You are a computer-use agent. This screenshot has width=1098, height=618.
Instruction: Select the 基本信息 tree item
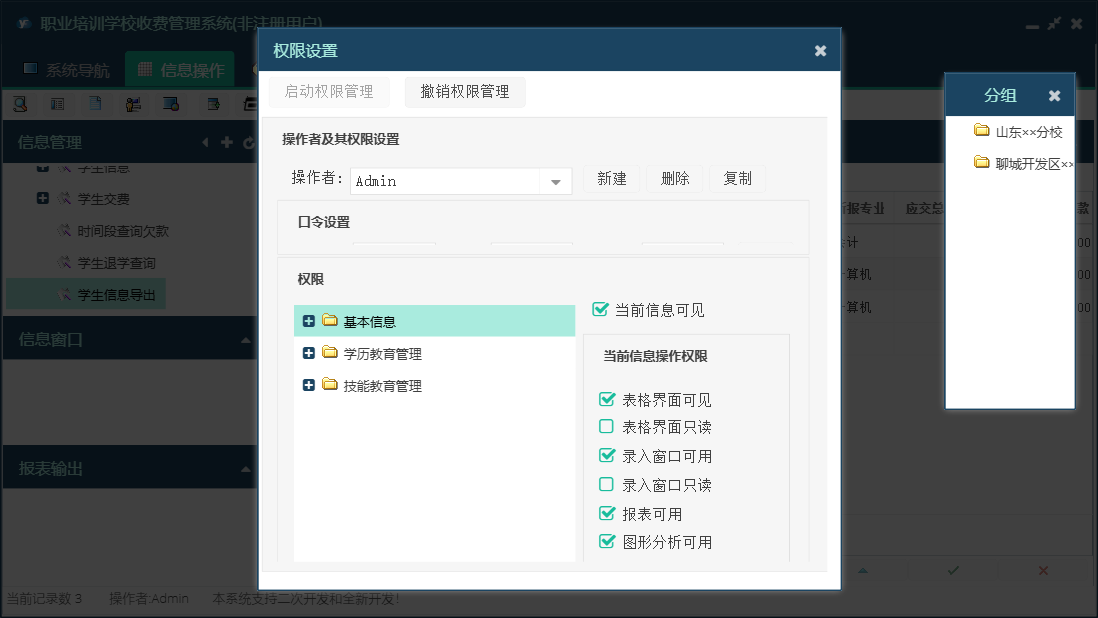(370, 322)
